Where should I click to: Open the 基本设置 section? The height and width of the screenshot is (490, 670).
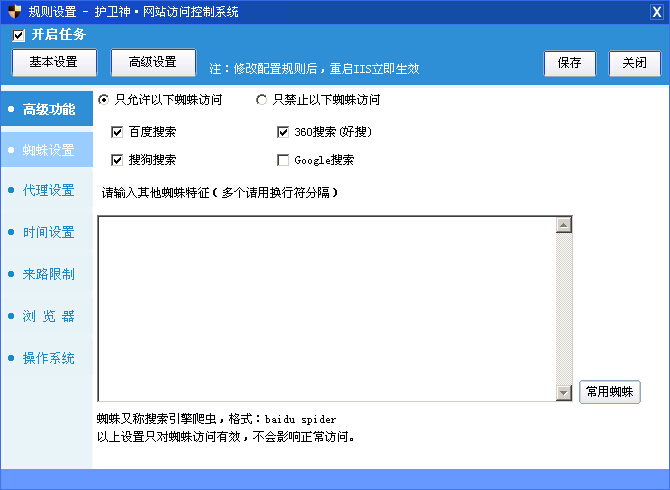click(x=54, y=62)
